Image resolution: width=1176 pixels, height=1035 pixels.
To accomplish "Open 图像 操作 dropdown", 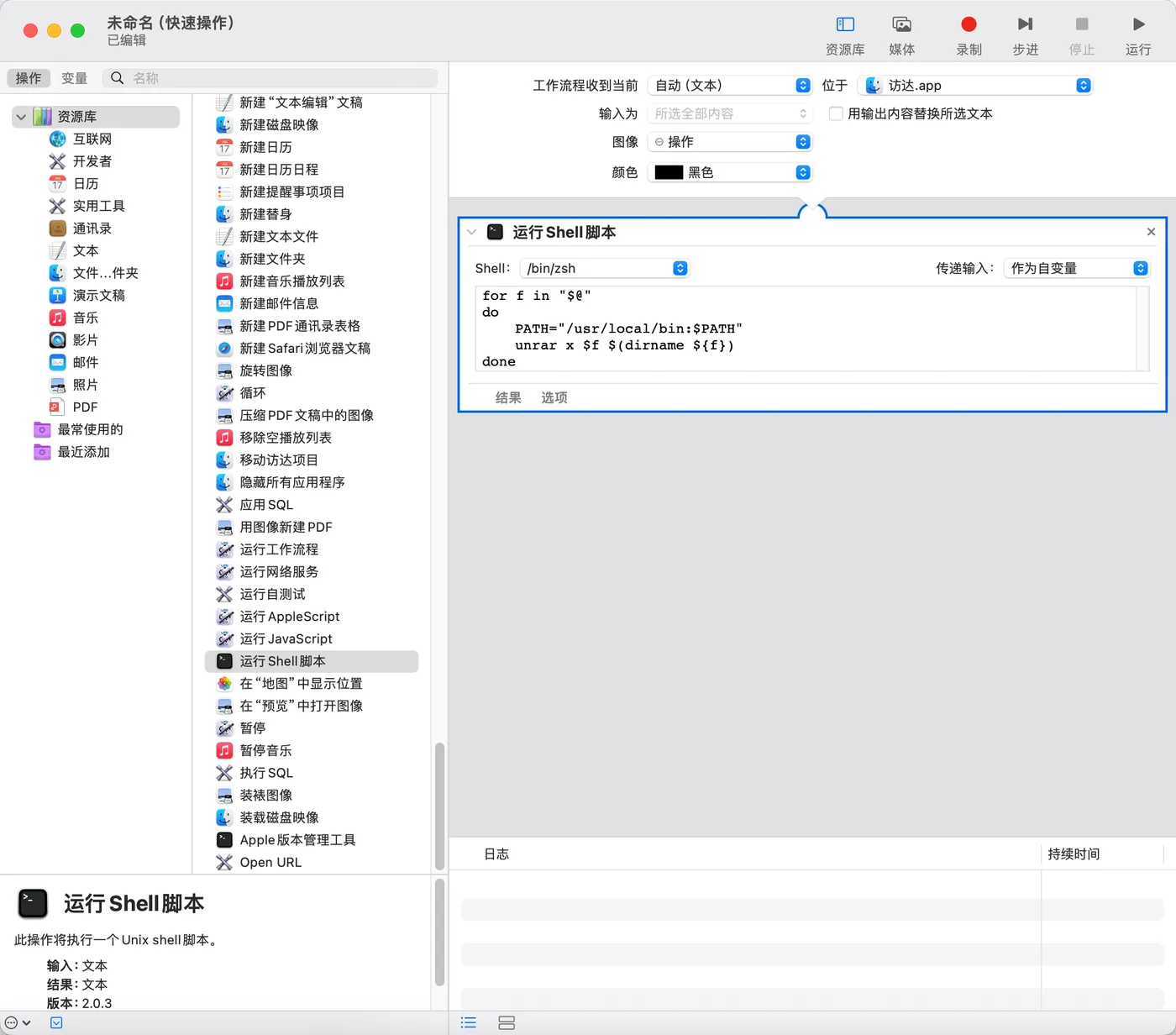I will pyautogui.click(x=730, y=142).
